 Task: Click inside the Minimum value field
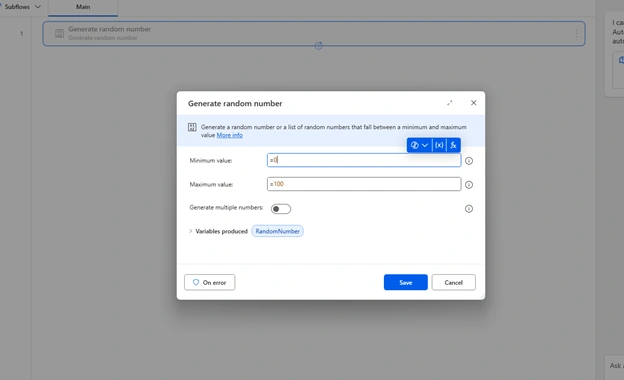tap(364, 160)
